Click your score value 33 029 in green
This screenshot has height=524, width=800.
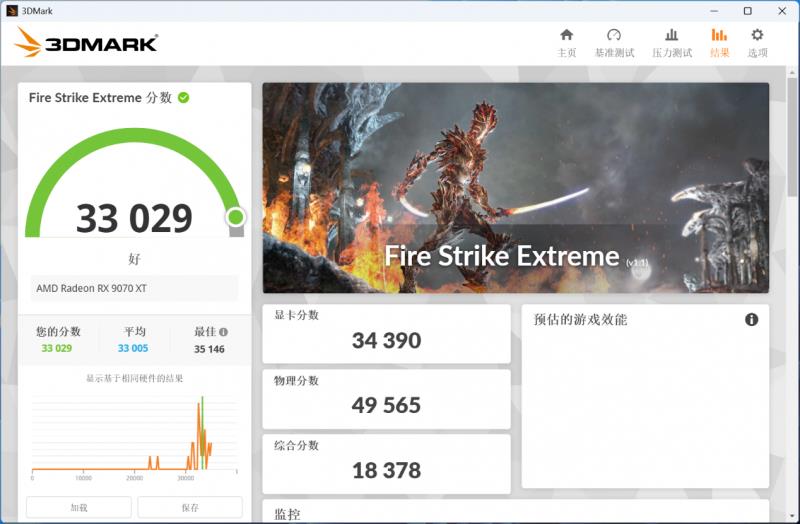(x=57, y=348)
